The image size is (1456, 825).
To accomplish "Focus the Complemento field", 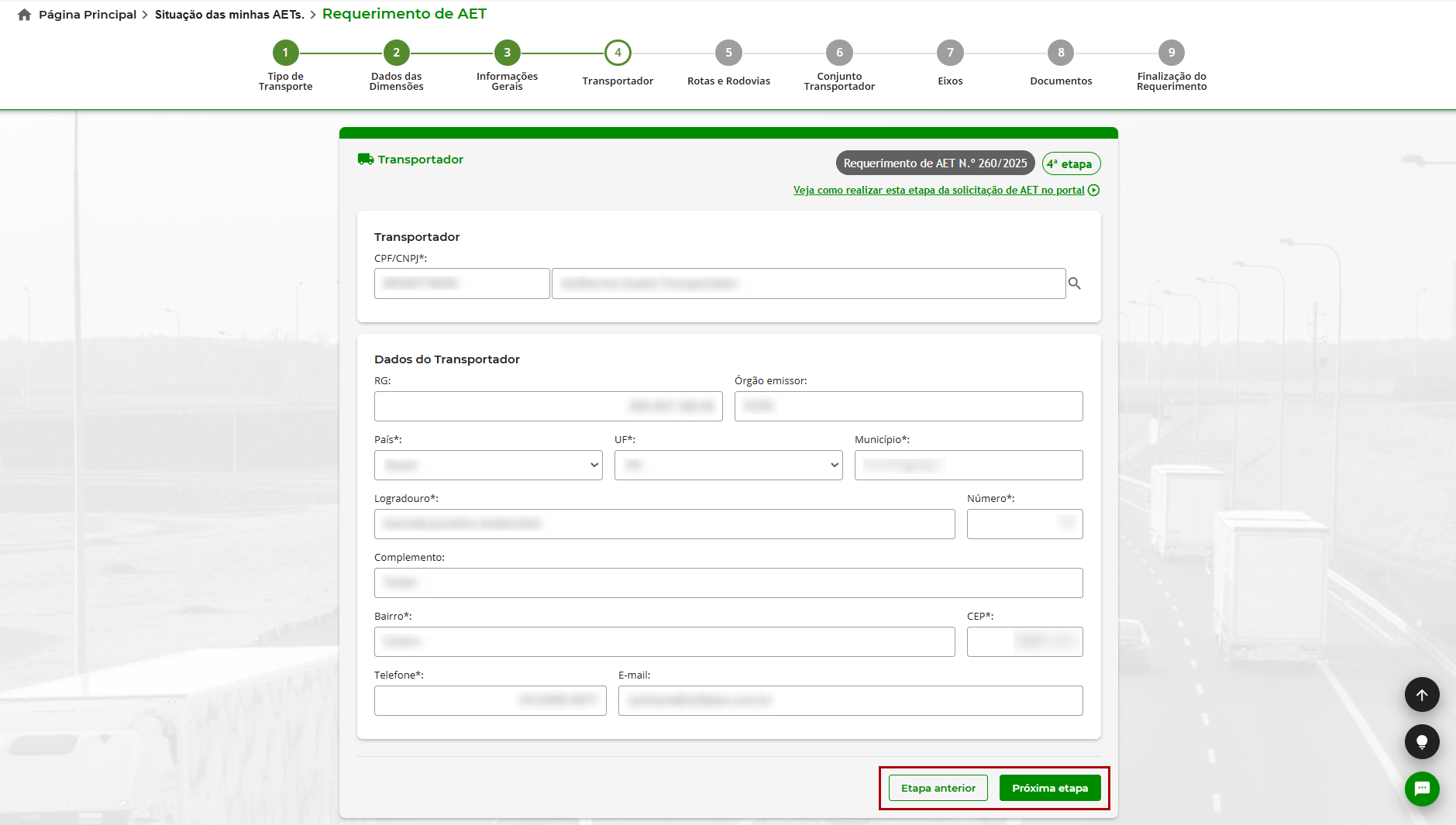I will [x=728, y=583].
